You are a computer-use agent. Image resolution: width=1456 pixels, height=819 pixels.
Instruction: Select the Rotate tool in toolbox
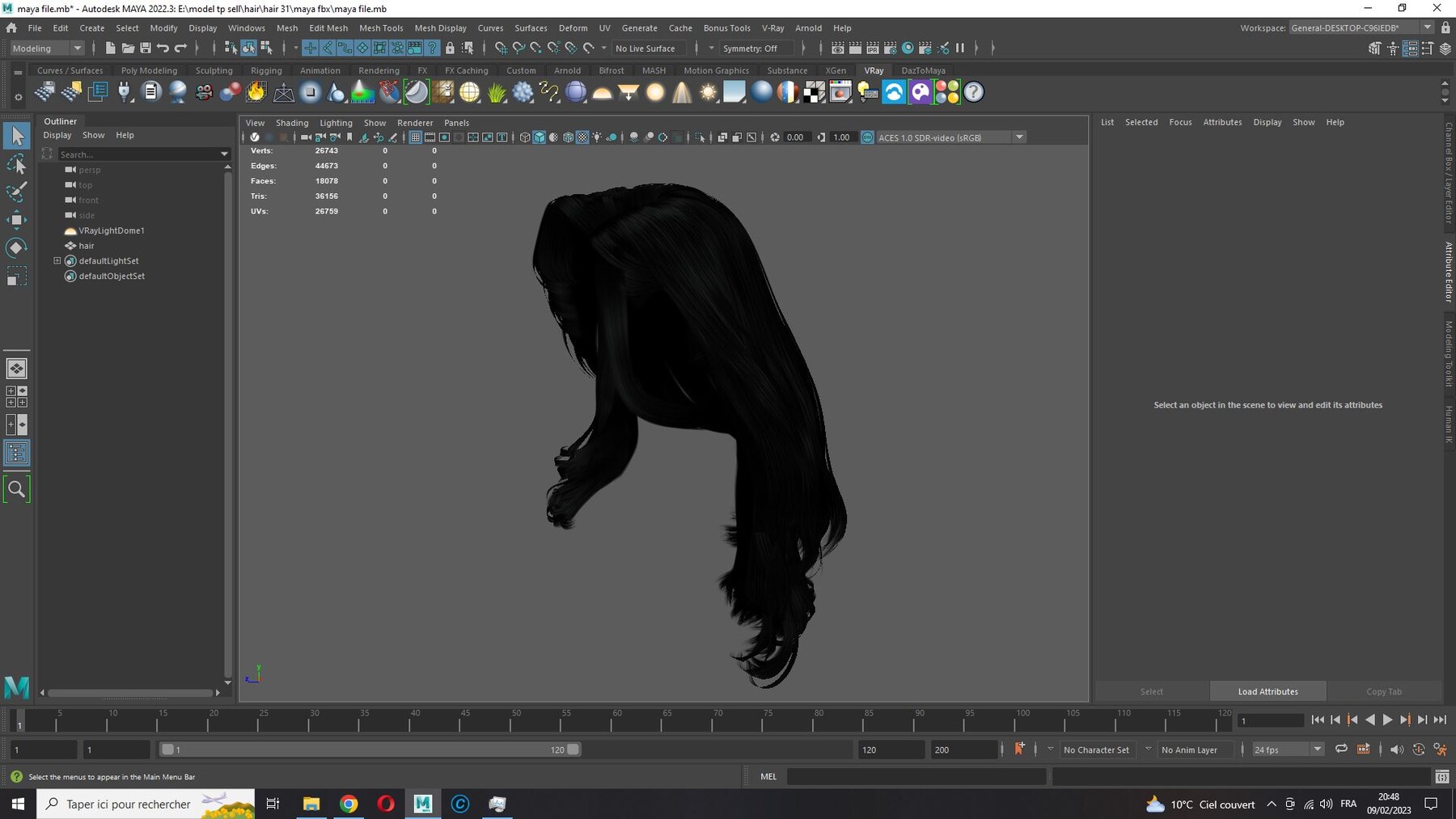(x=16, y=248)
